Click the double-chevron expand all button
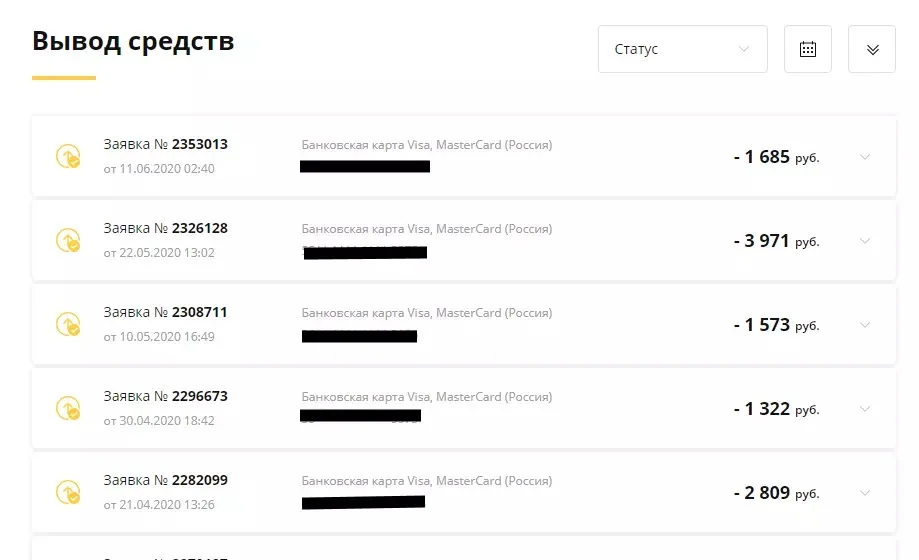Viewport: 919px width, 560px height. [x=872, y=49]
